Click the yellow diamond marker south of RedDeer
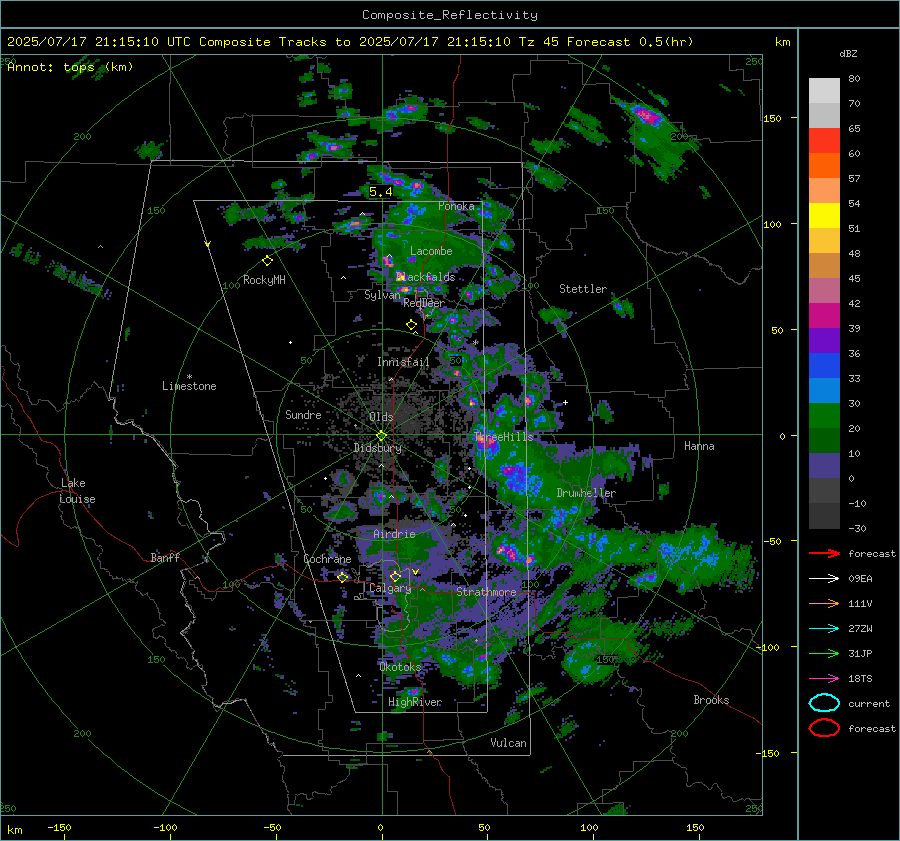The image size is (900, 841). click(411, 325)
